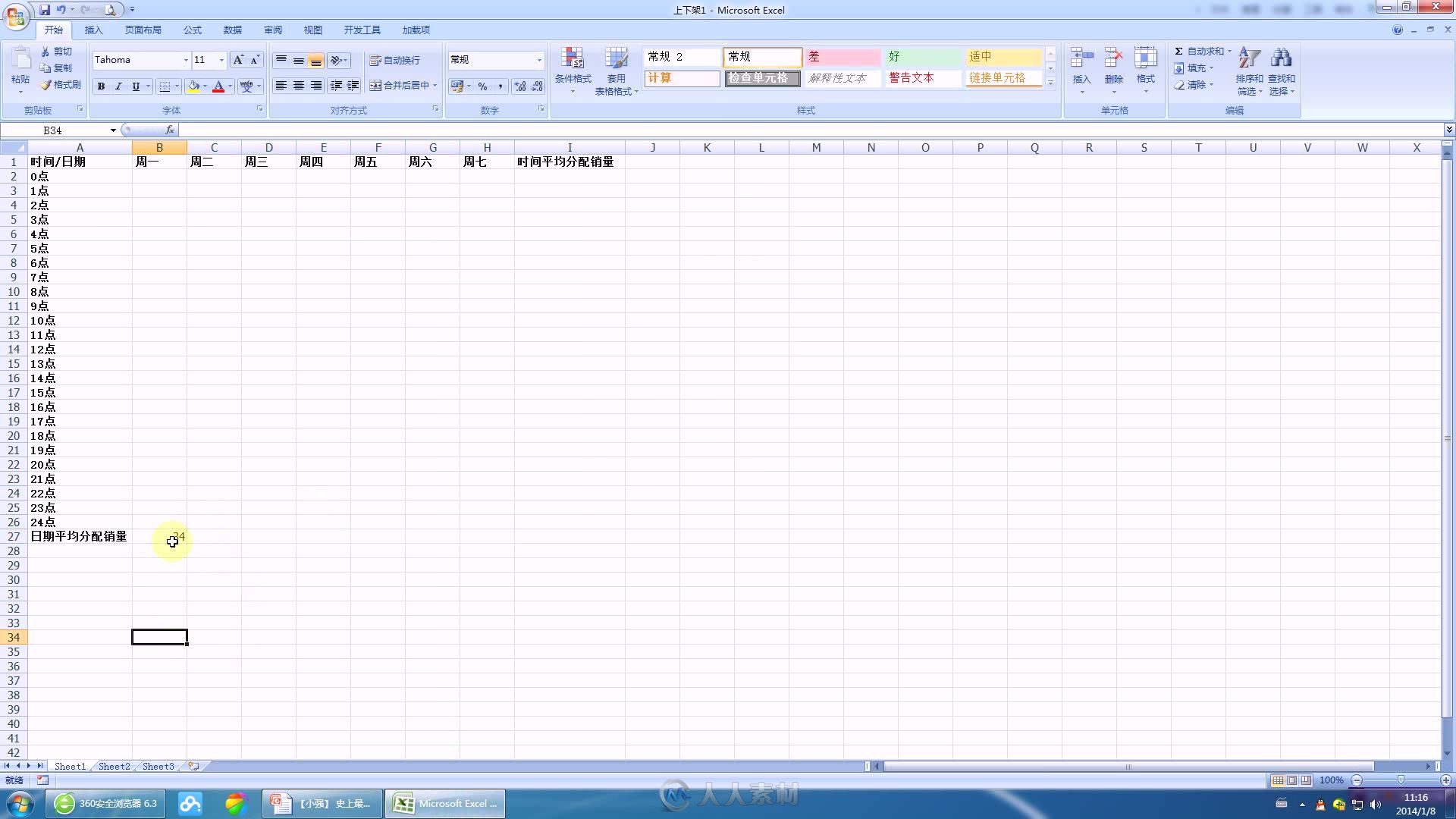1456x819 pixels.
Task: Click AutoSum (自动求和) sigma icon
Action: [1179, 52]
